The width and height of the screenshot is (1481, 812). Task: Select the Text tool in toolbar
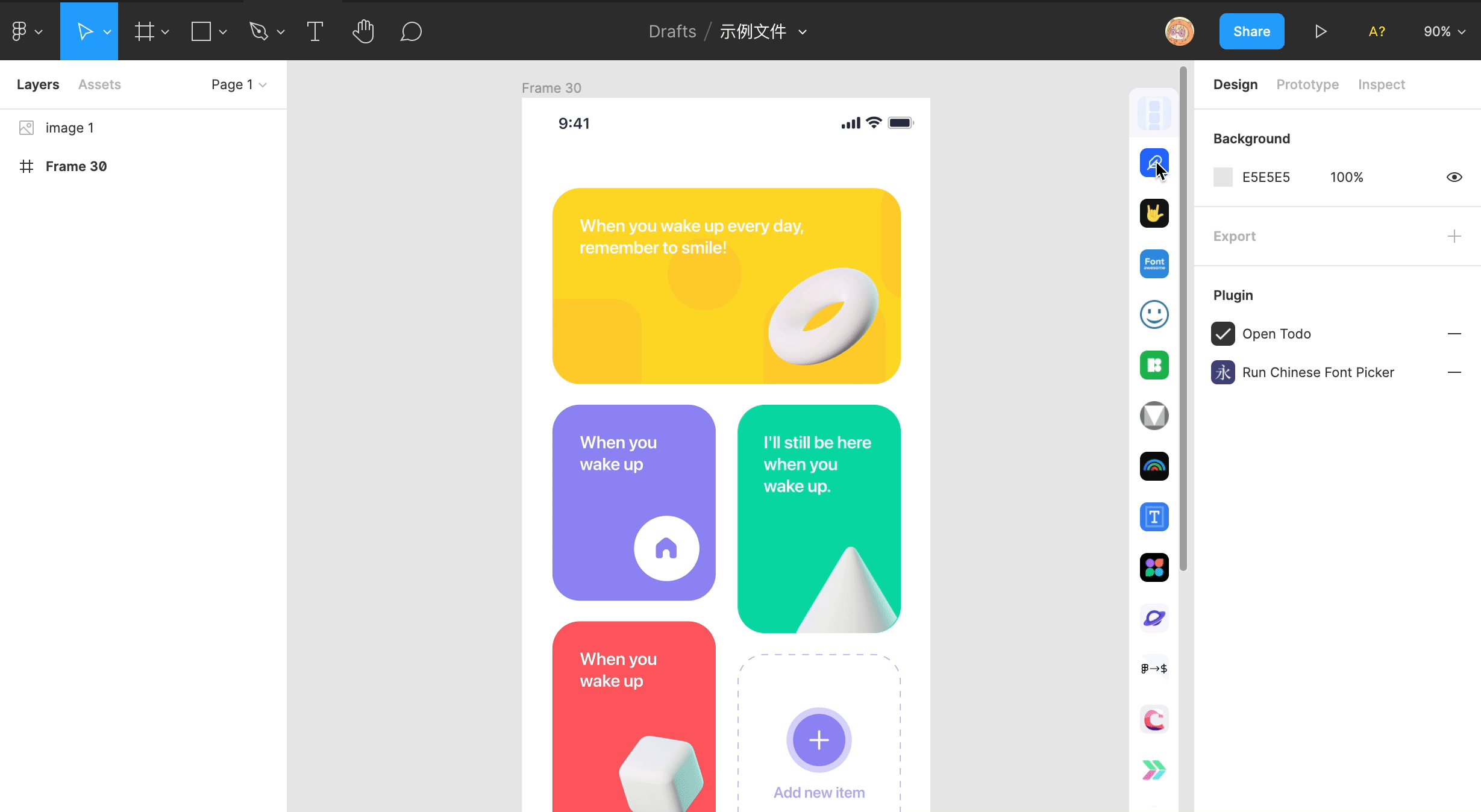pyautogui.click(x=315, y=31)
